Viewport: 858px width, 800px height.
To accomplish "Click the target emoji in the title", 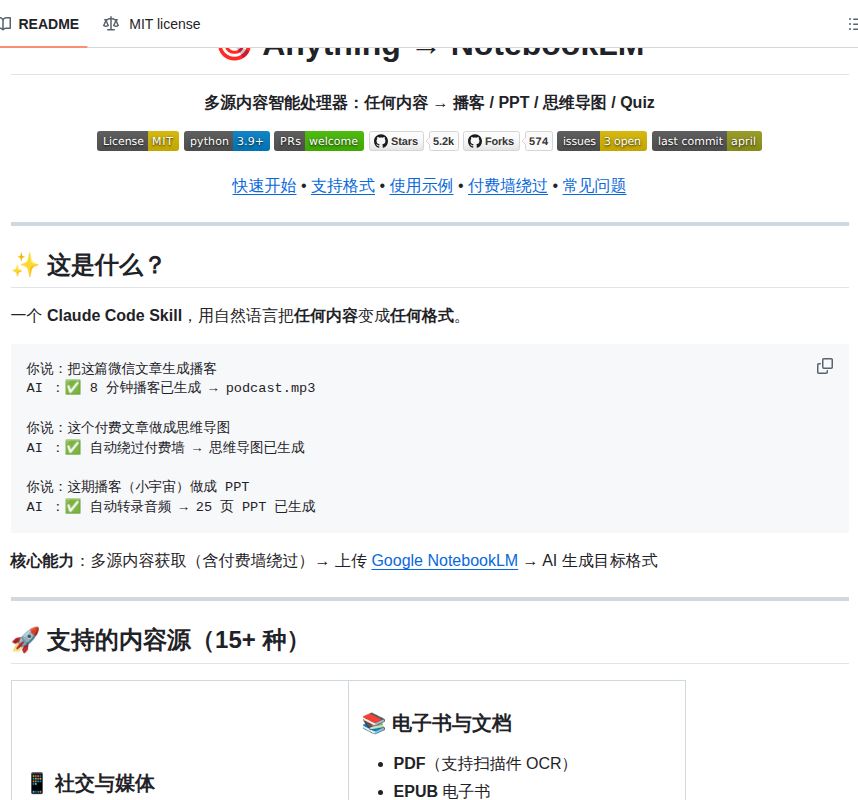I will pos(234,52).
